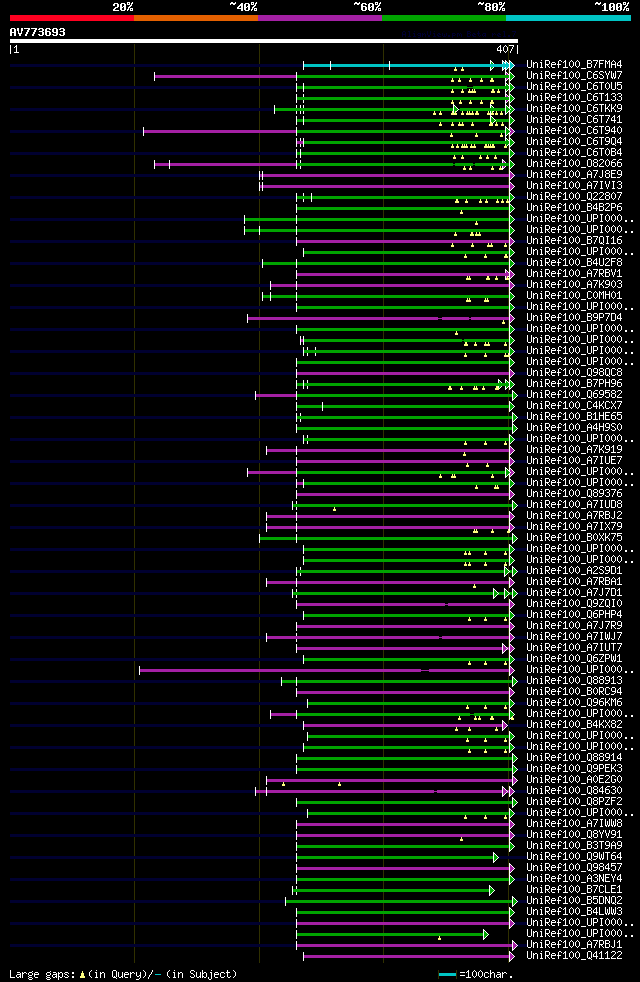Pick the UniRef100_B7QI16 label
Viewport: 640px width, 982px height.
click(574, 241)
